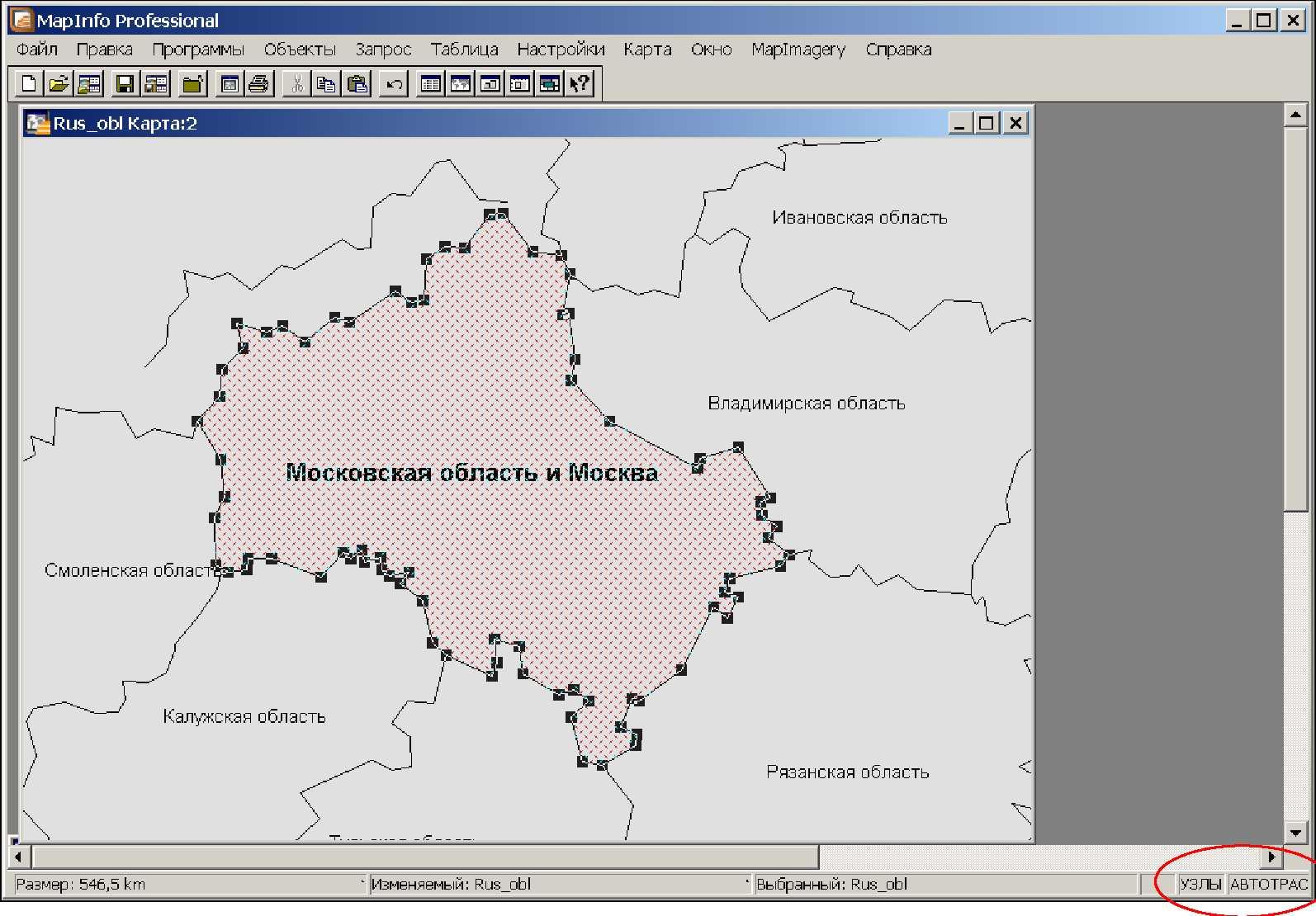
Task: Open a New Browser window icon
Action: [430, 83]
